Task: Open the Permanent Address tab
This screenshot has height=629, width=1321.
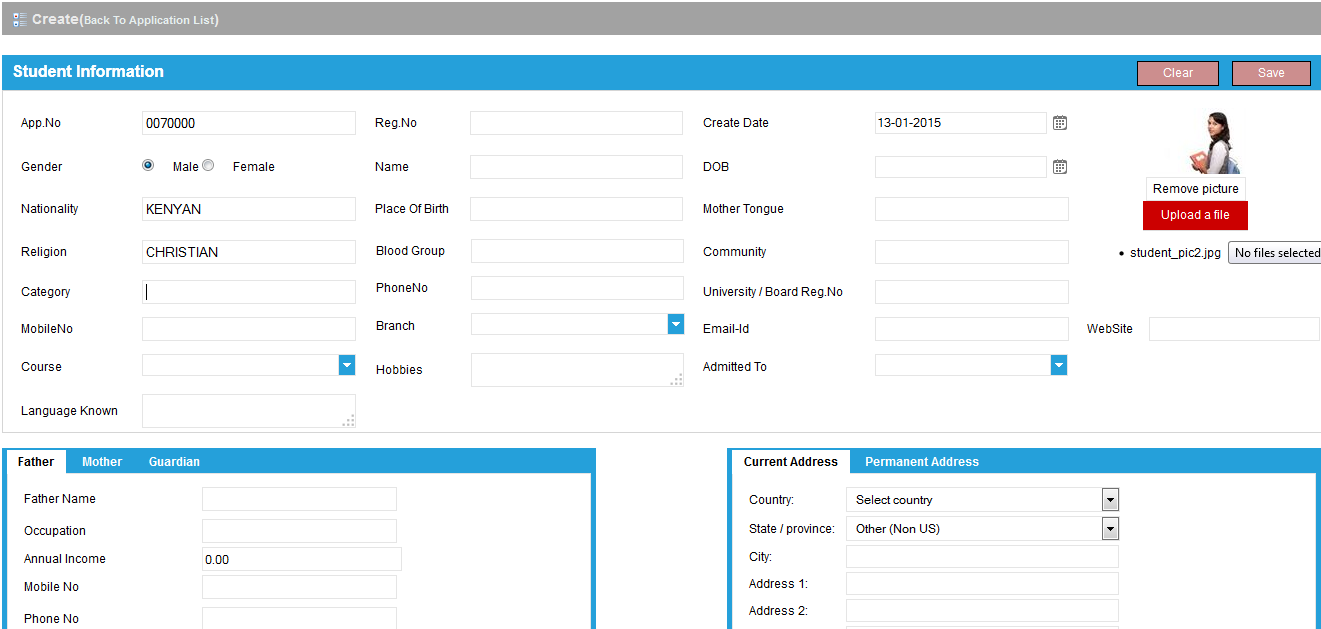Action: [x=921, y=462]
